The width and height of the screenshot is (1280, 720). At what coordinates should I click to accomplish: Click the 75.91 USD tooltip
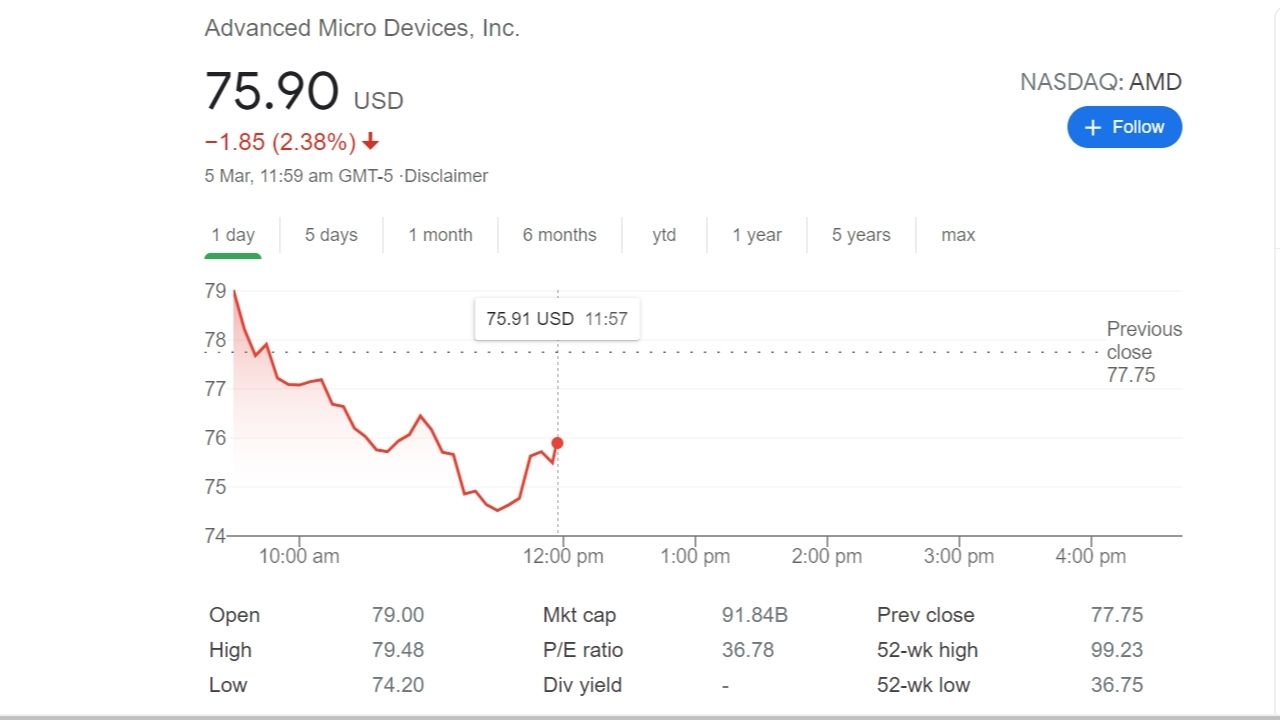tap(556, 319)
